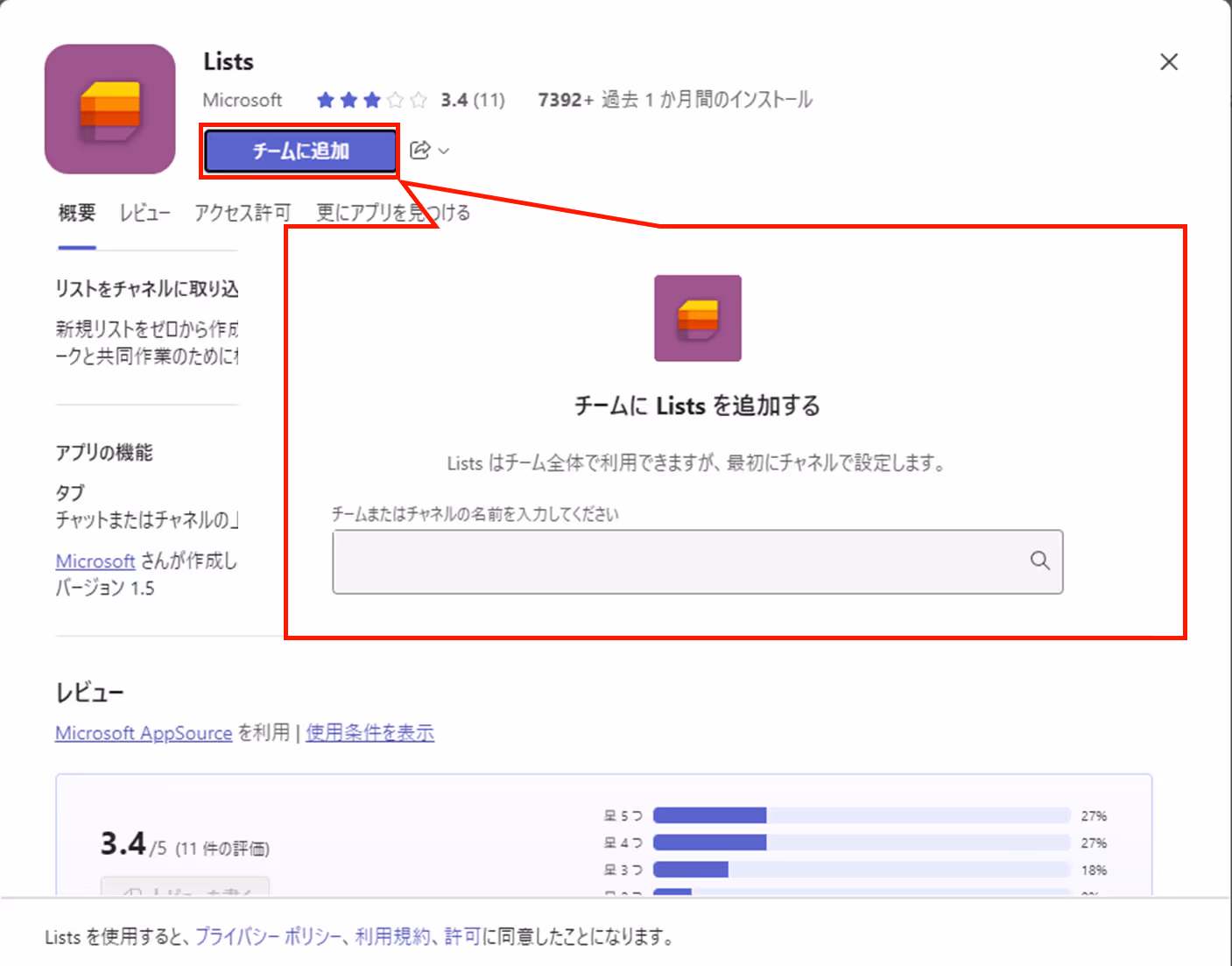
Task: Click the レビュー section heading
Action: 89,694
